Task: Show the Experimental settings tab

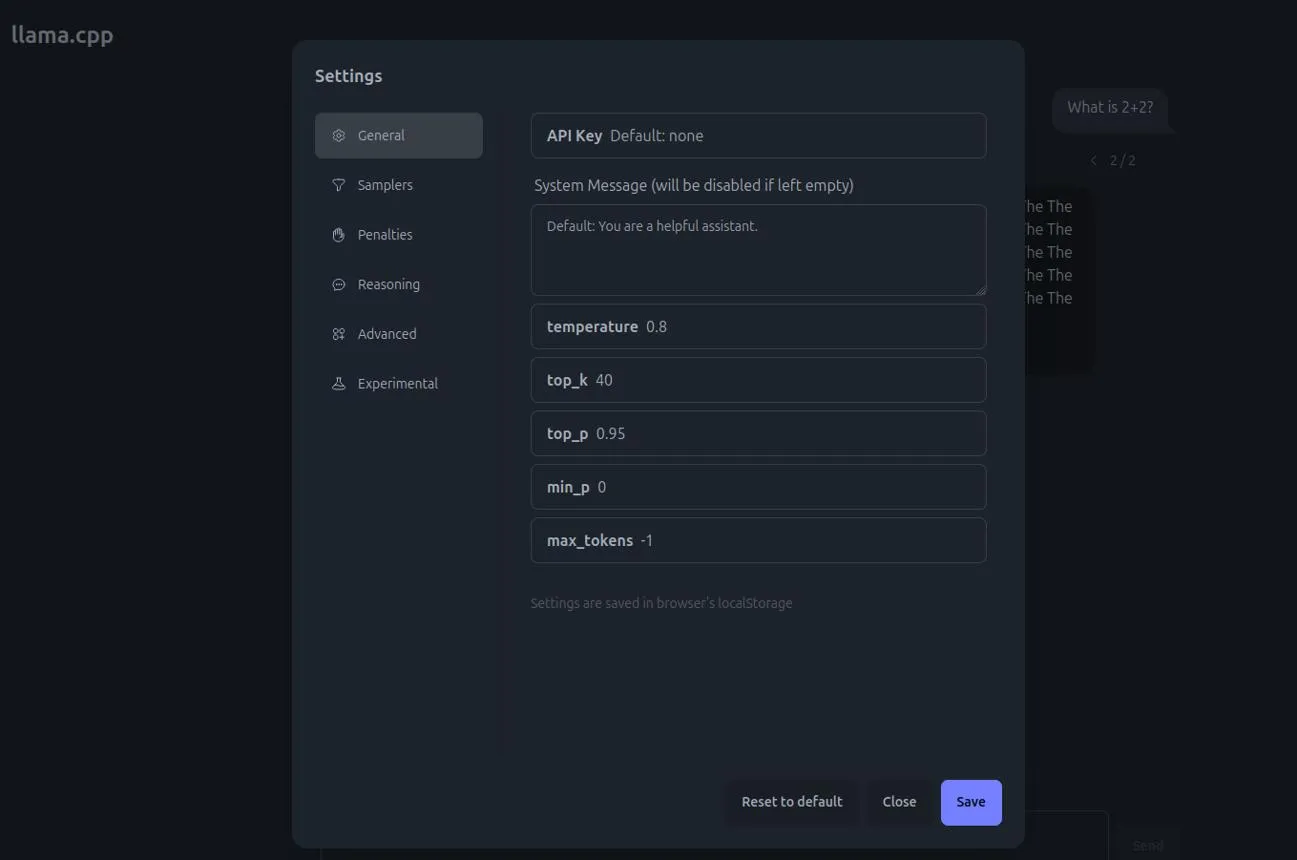Action: click(399, 384)
